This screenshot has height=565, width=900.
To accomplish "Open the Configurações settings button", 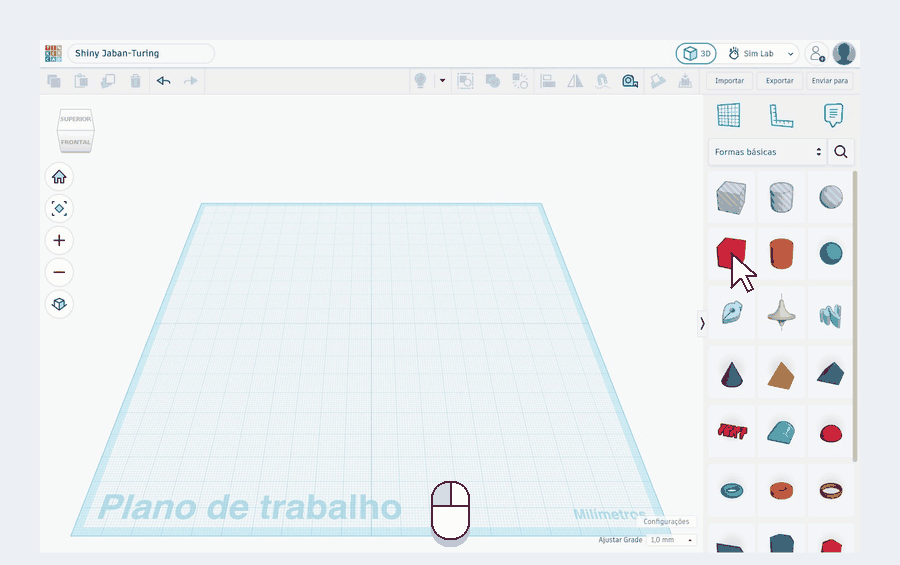I will [x=666, y=521].
